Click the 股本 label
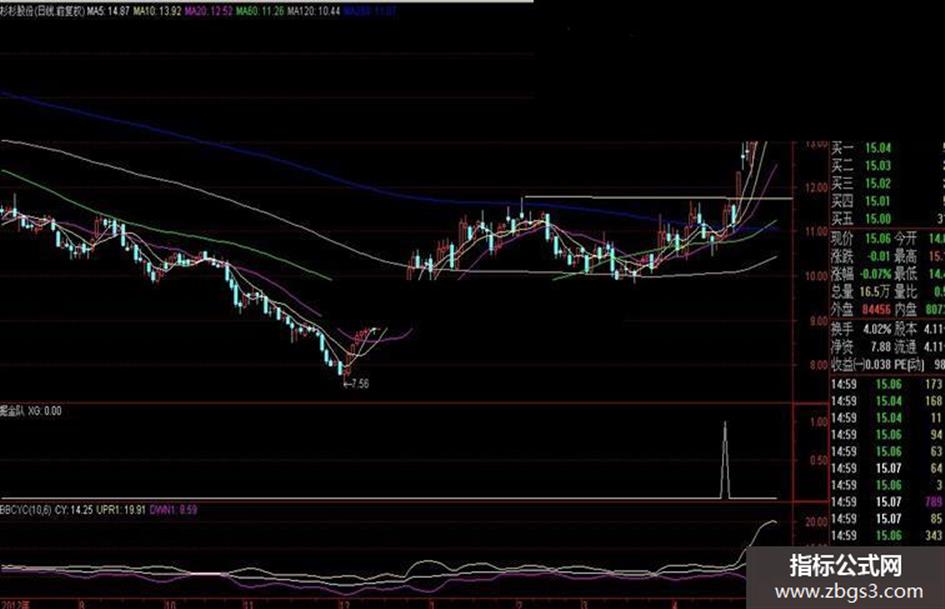 pyautogui.click(x=906, y=329)
